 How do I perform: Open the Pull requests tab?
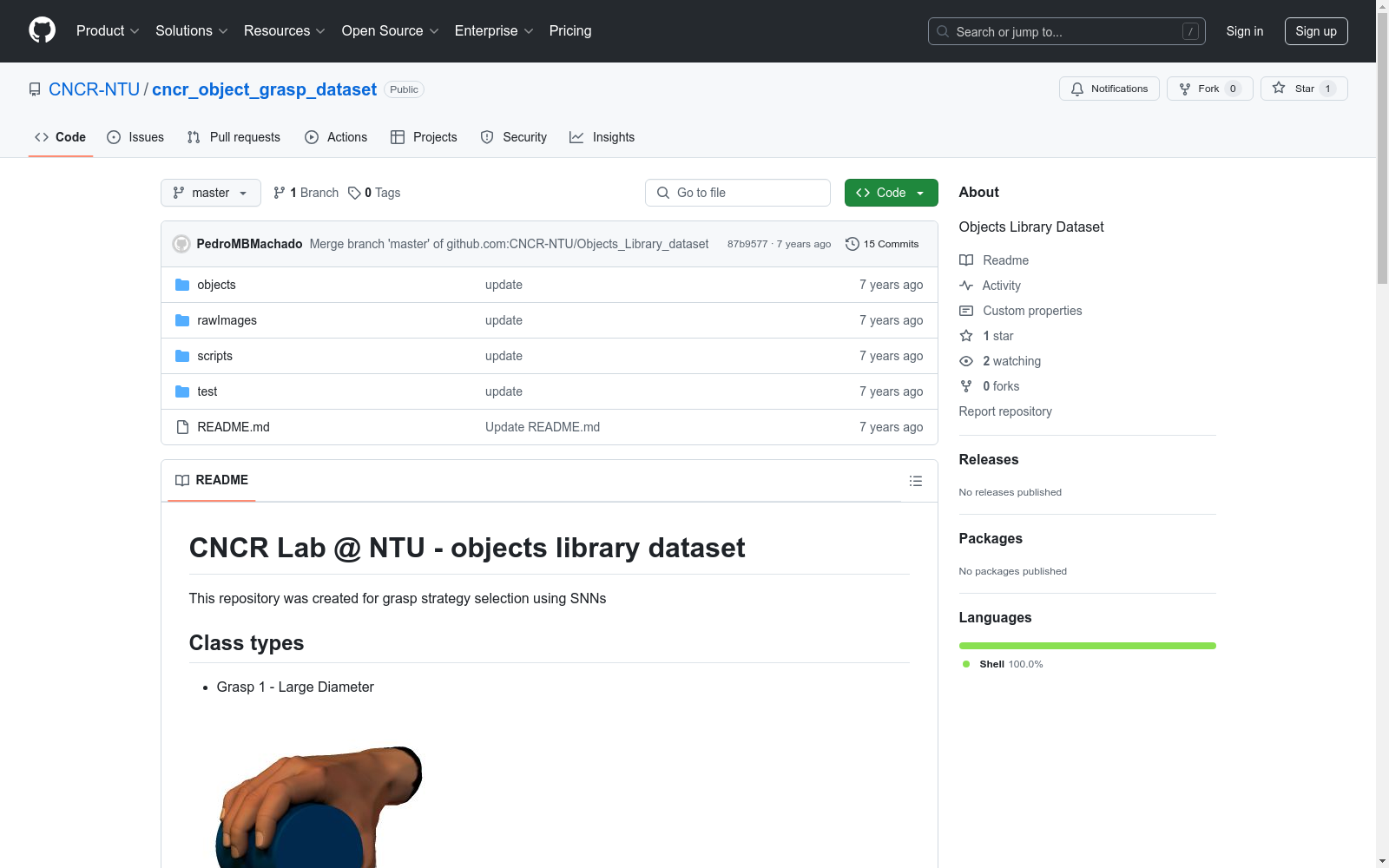pyautogui.click(x=234, y=137)
